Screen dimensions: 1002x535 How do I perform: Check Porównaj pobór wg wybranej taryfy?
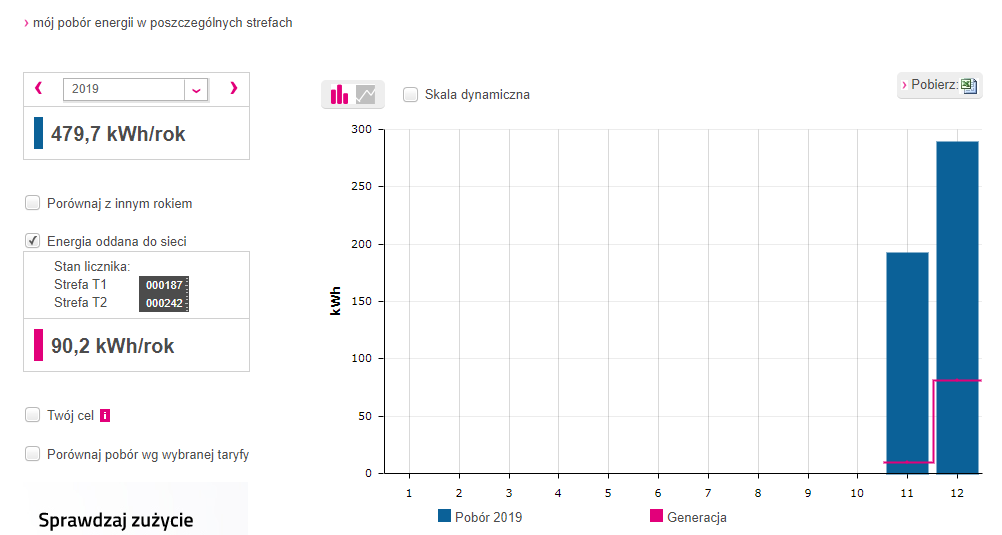tap(33, 454)
